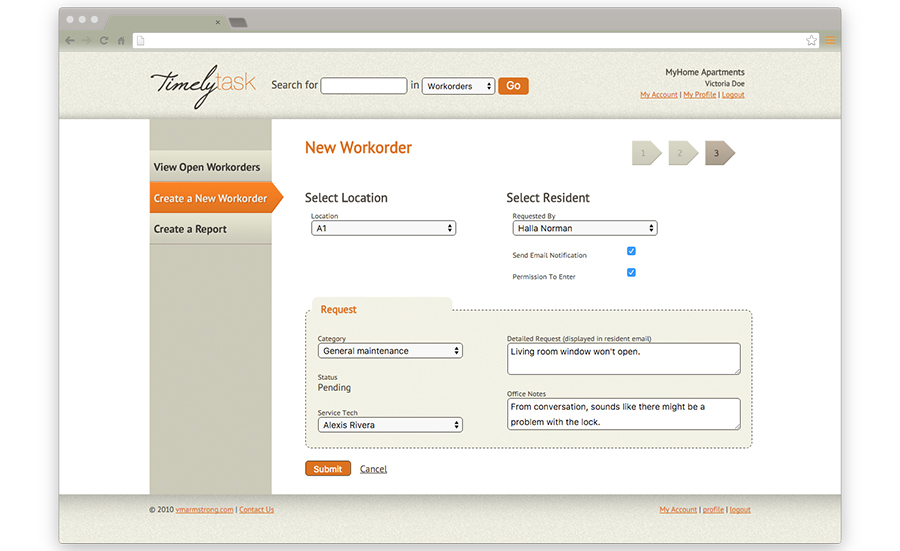Screen dimensions: 900x551
Task: Click the bookmark star icon
Action: click(x=811, y=41)
